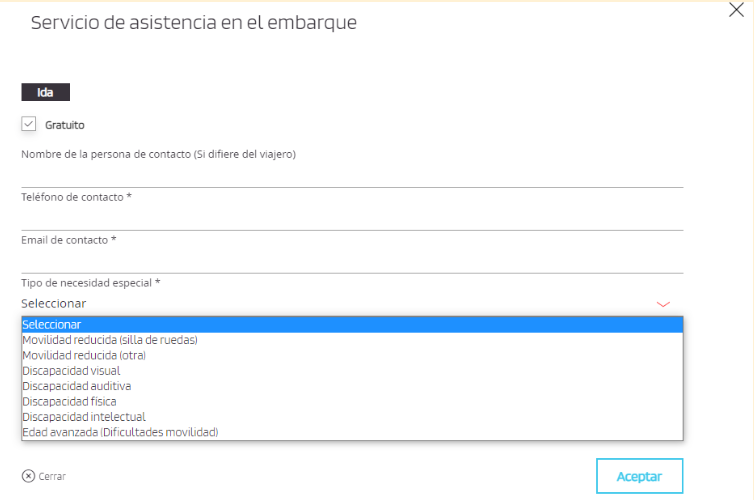Viewport: 754px width, 500px height.
Task: Click the Teléfono de contacto field
Action: pyautogui.click(x=350, y=218)
